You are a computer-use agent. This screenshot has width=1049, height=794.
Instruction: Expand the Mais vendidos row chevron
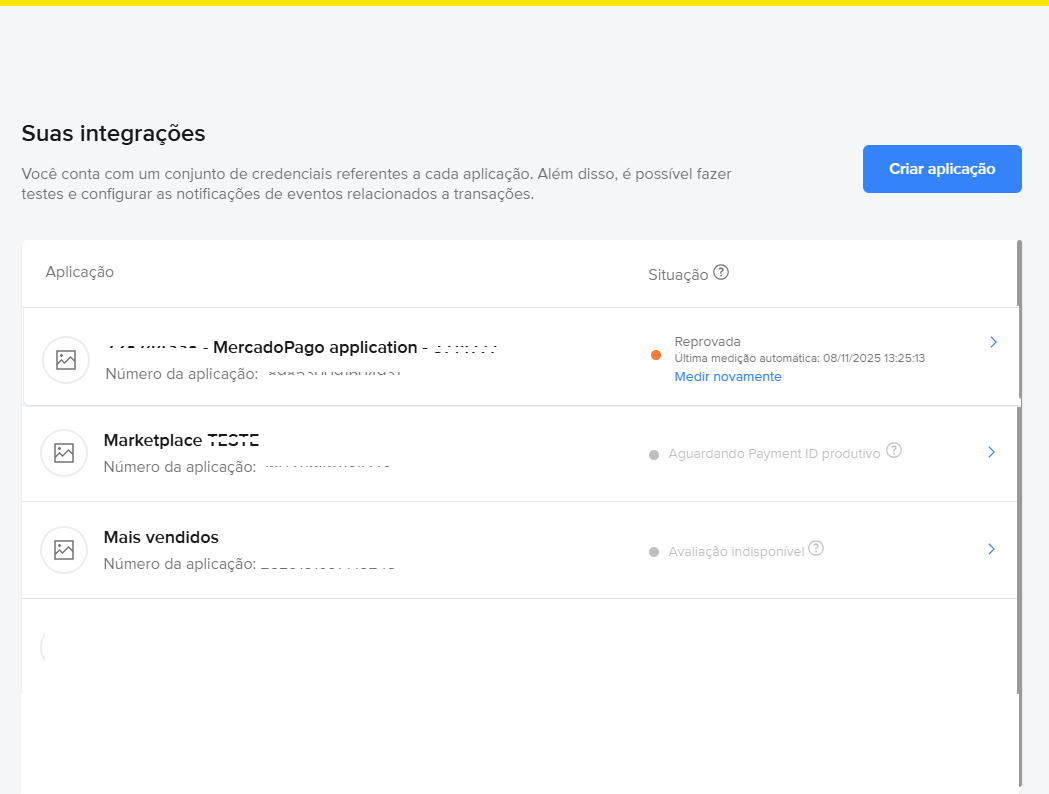(x=991, y=549)
